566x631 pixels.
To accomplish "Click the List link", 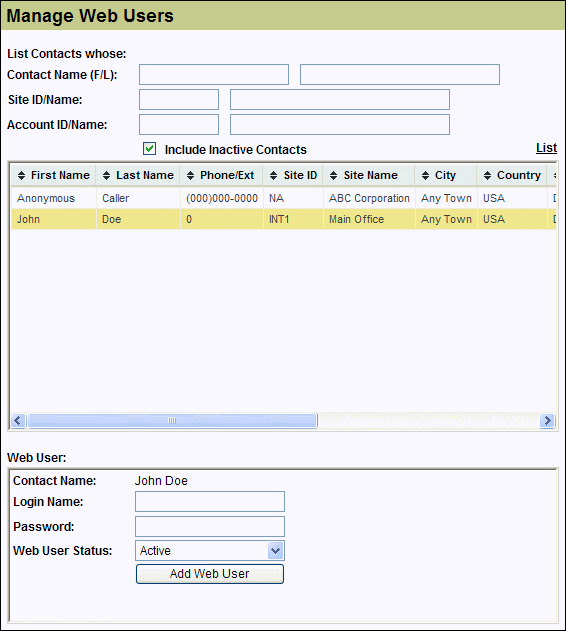I will 546,148.
